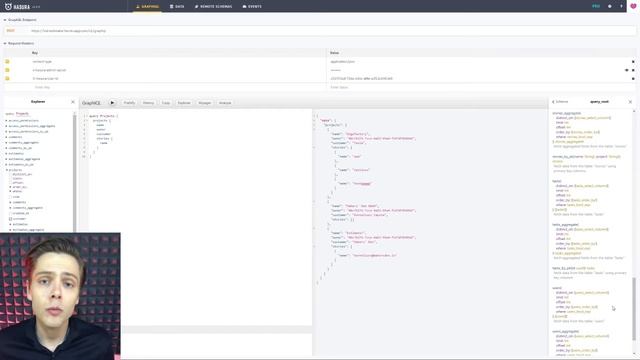The height and width of the screenshot is (360, 640).
Task: Open tasks_by_pk in the docs list
Action: pos(564,269)
